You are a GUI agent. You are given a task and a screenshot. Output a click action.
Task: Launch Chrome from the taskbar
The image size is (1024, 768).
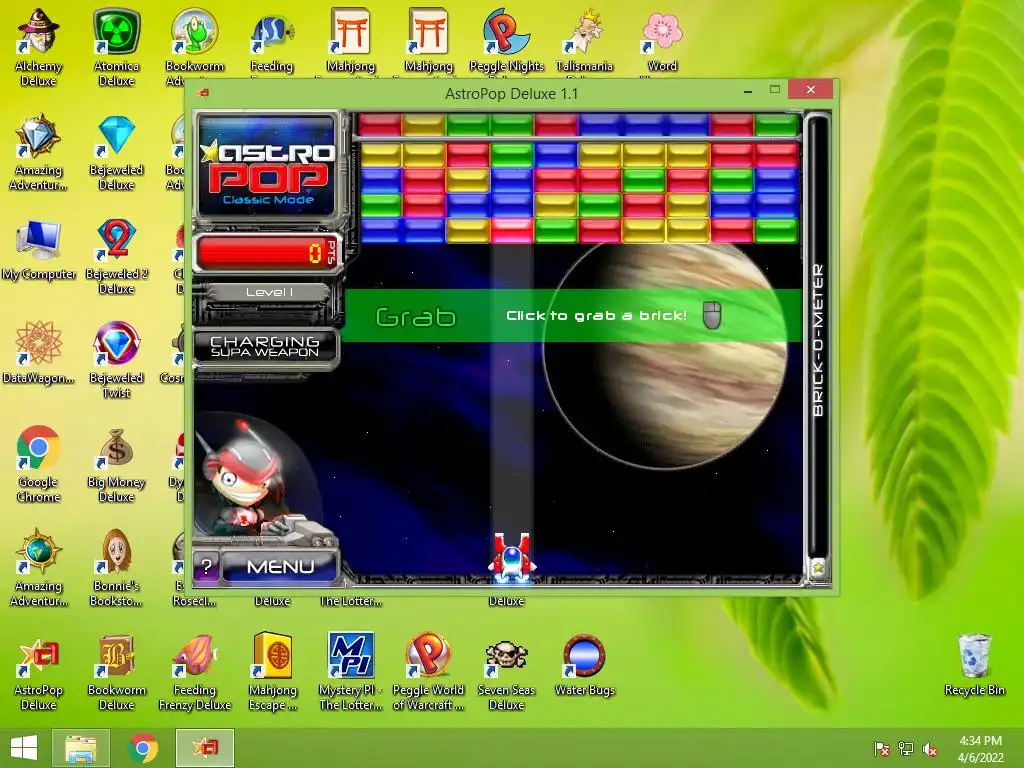tap(143, 748)
